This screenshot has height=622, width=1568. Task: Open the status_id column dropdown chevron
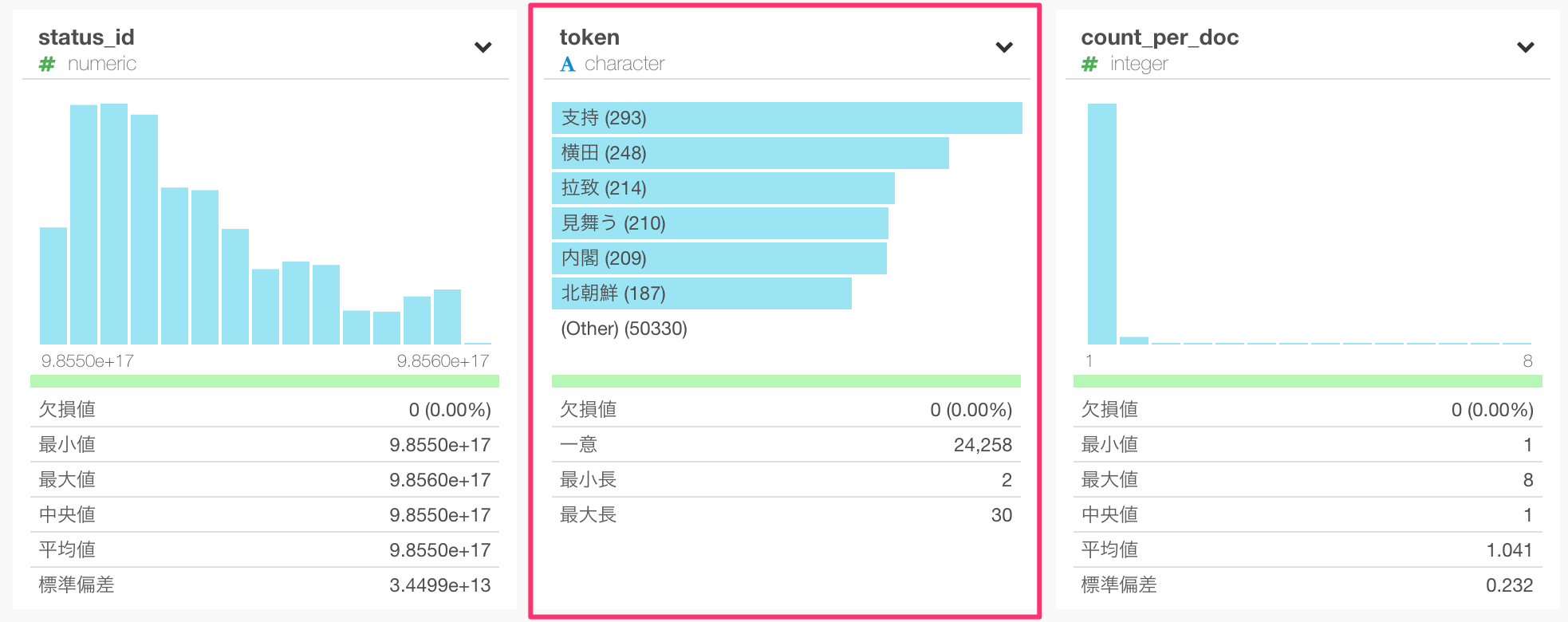pyautogui.click(x=483, y=47)
